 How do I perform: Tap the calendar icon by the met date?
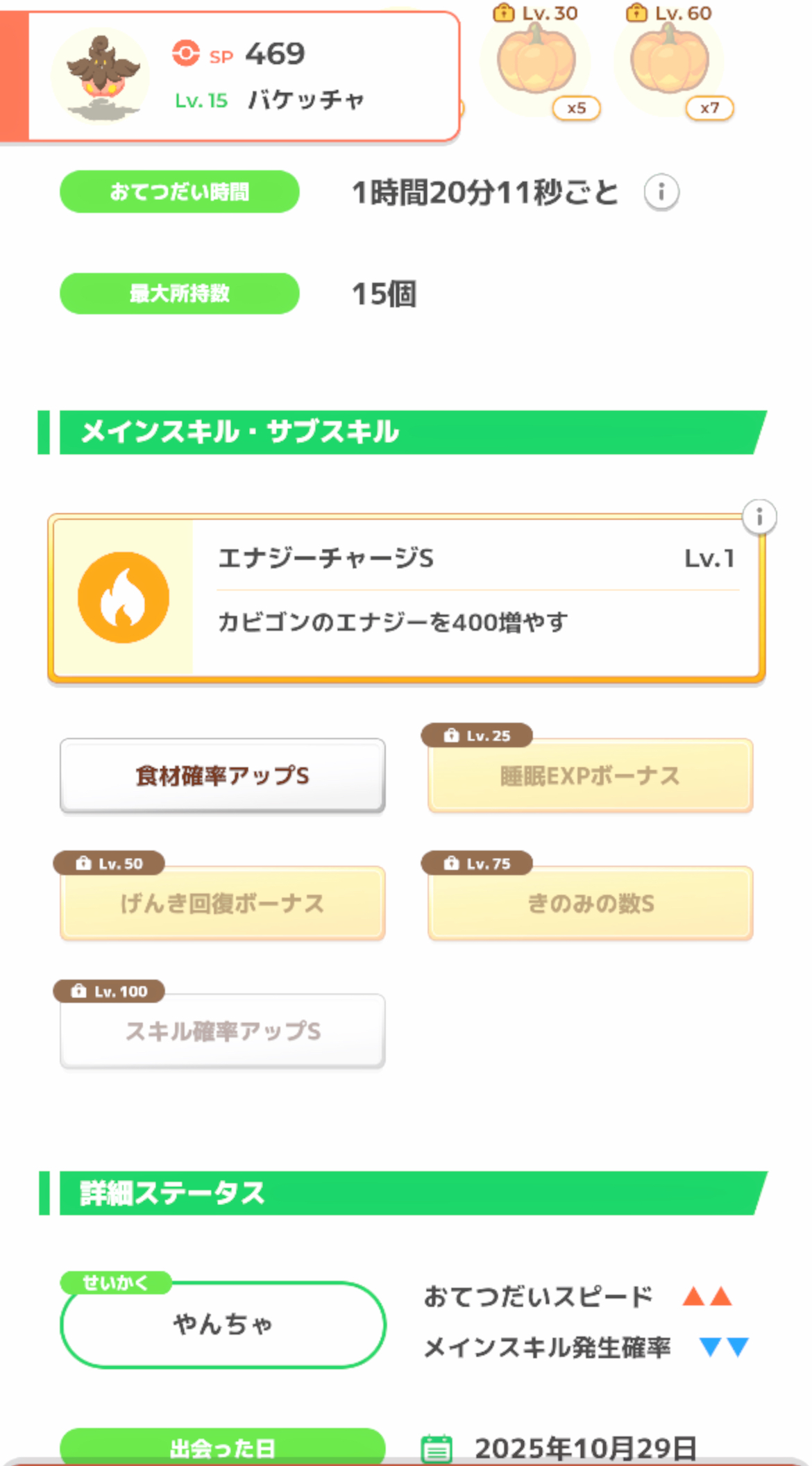437,1449
